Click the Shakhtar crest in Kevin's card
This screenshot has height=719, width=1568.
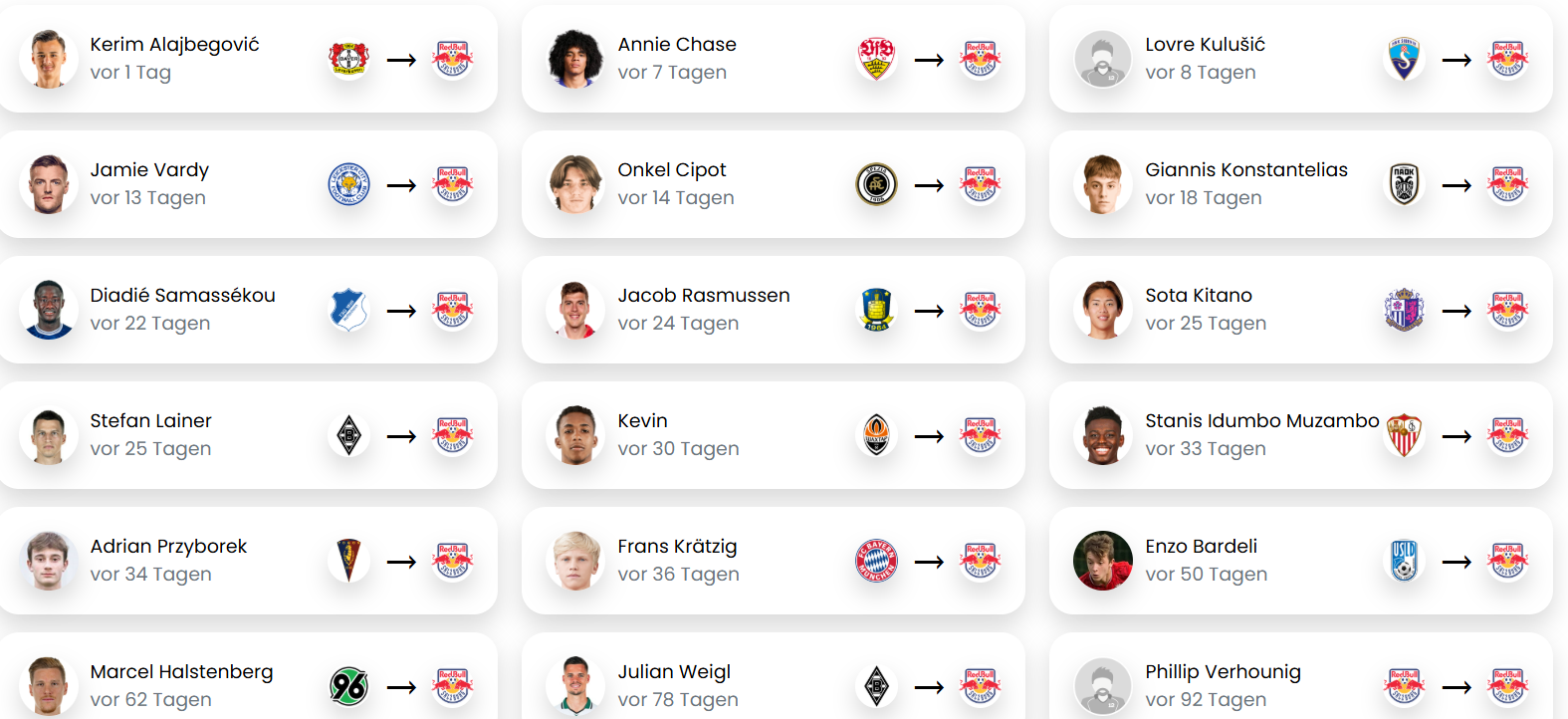click(877, 436)
